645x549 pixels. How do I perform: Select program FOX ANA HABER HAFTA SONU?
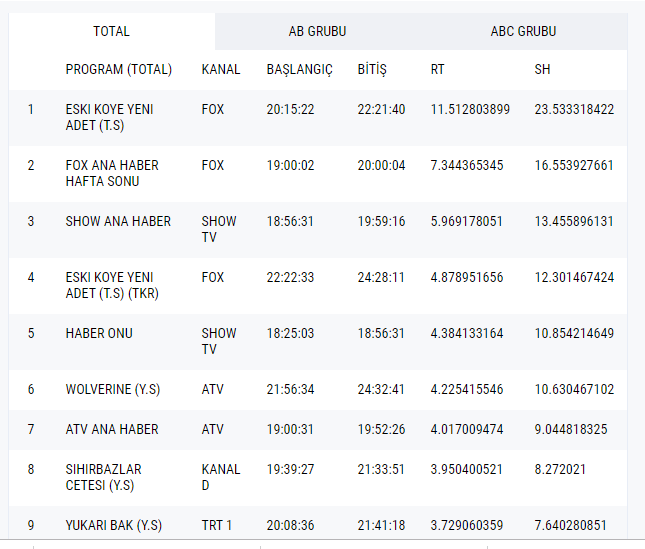pos(112,173)
